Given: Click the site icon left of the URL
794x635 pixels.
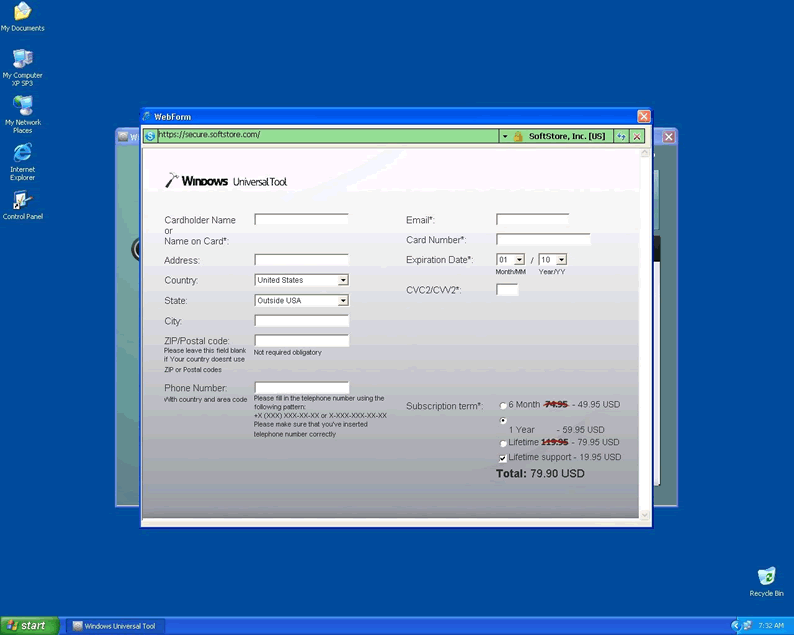Looking at the screenshot, I should tap(150, 136).
